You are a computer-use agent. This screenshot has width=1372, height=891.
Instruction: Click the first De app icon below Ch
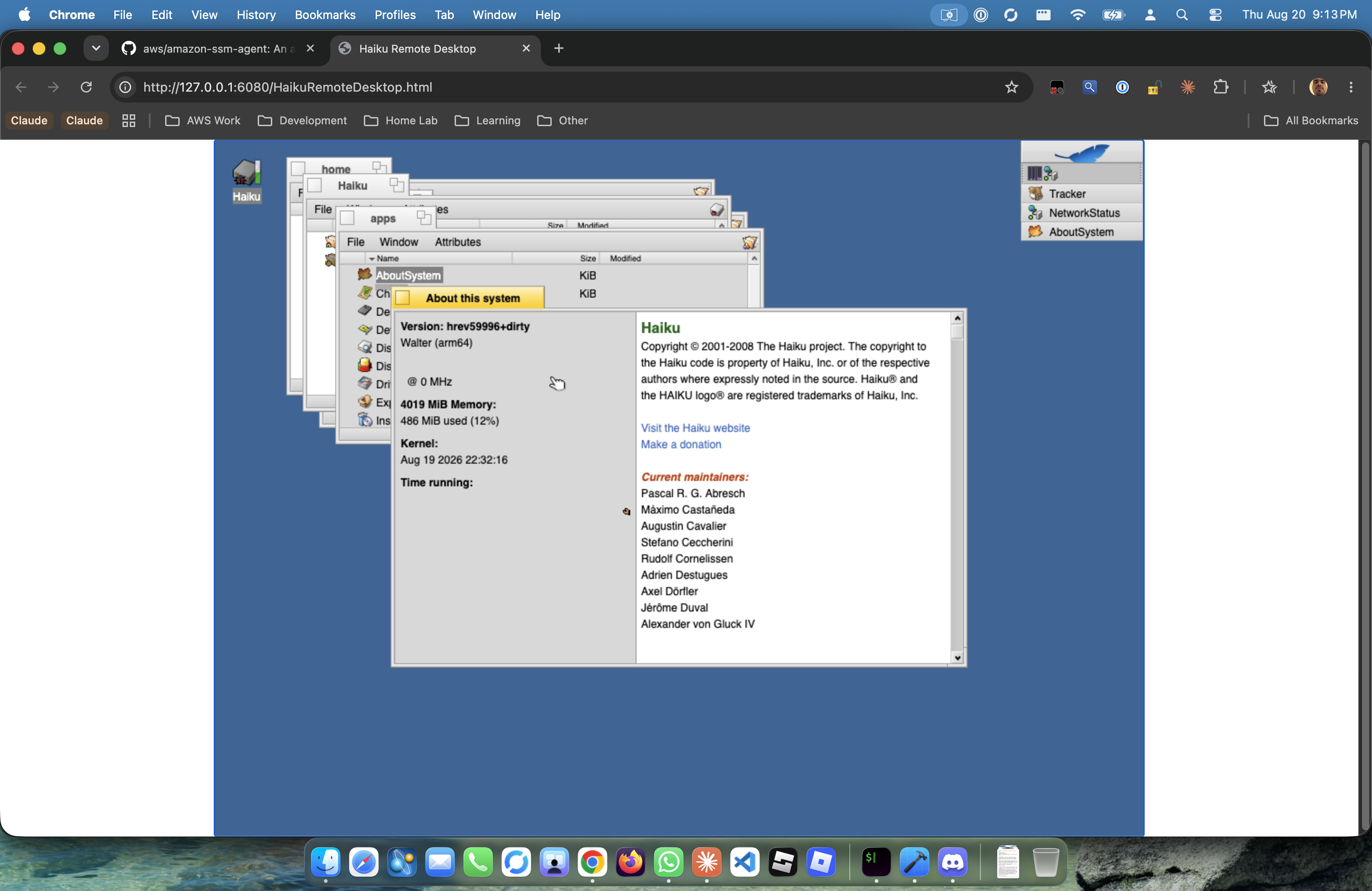(x=364, y=311)
